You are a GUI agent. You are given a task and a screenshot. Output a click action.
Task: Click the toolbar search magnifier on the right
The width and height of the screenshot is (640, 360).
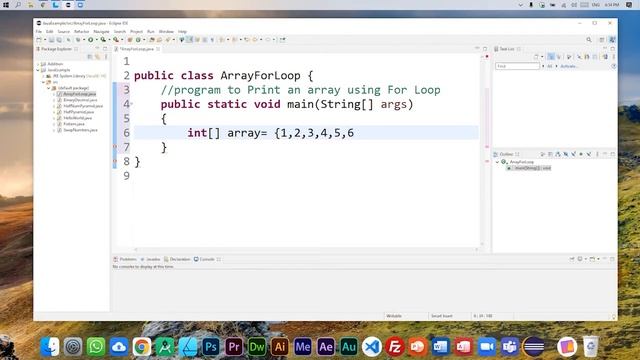(x=589, y=40)
